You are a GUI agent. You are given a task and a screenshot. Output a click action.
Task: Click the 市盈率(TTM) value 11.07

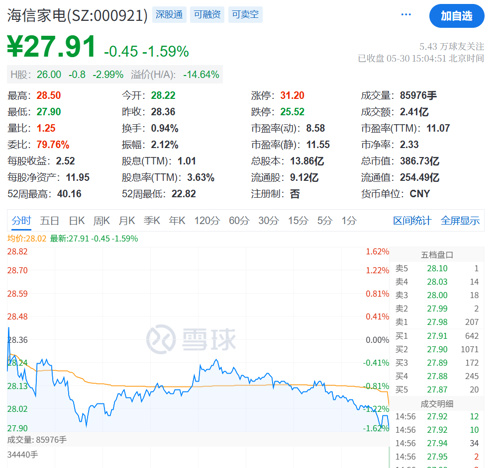pyautogui.click(x=438, y=128)
